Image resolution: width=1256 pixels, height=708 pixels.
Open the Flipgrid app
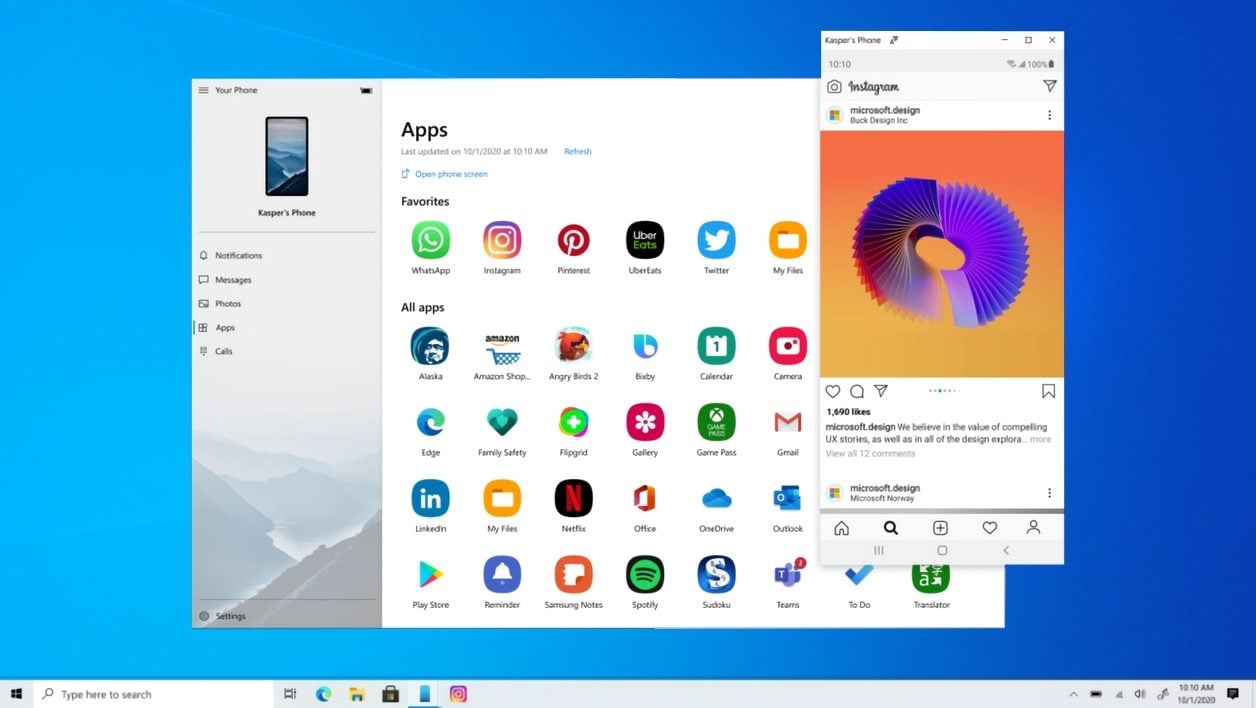[x=573, y=422]
